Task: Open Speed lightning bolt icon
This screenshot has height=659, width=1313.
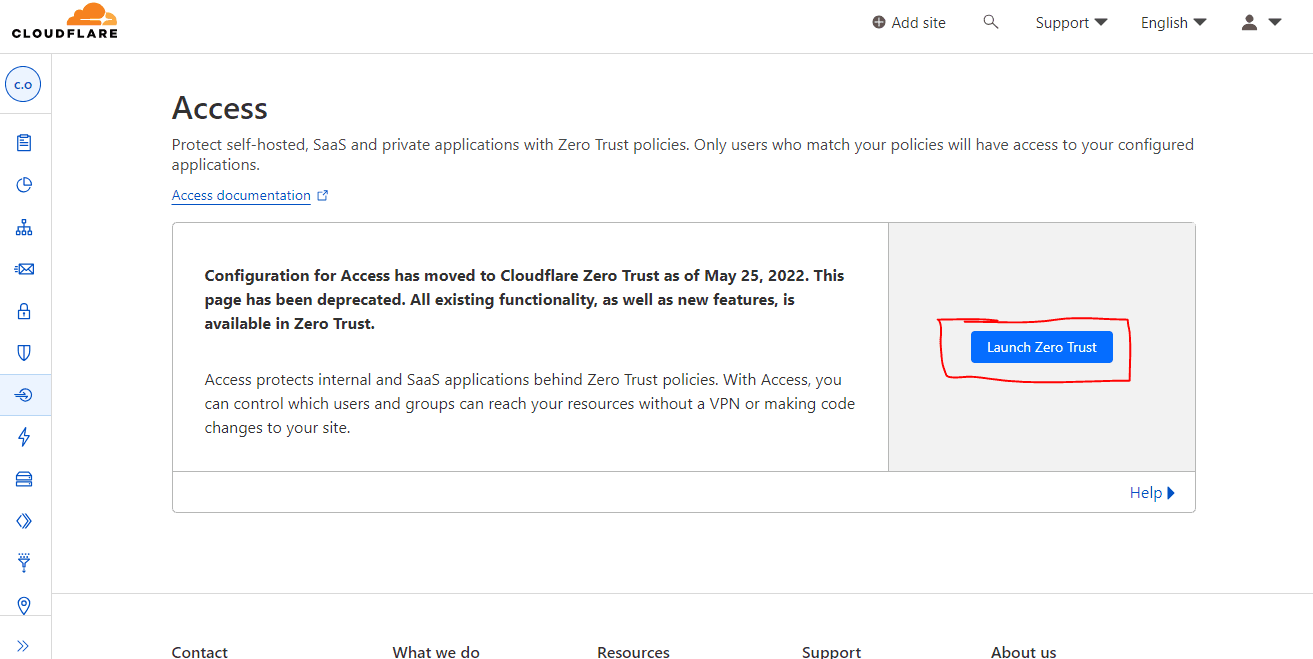Action: pyautogui.click(x=24, y=437)
